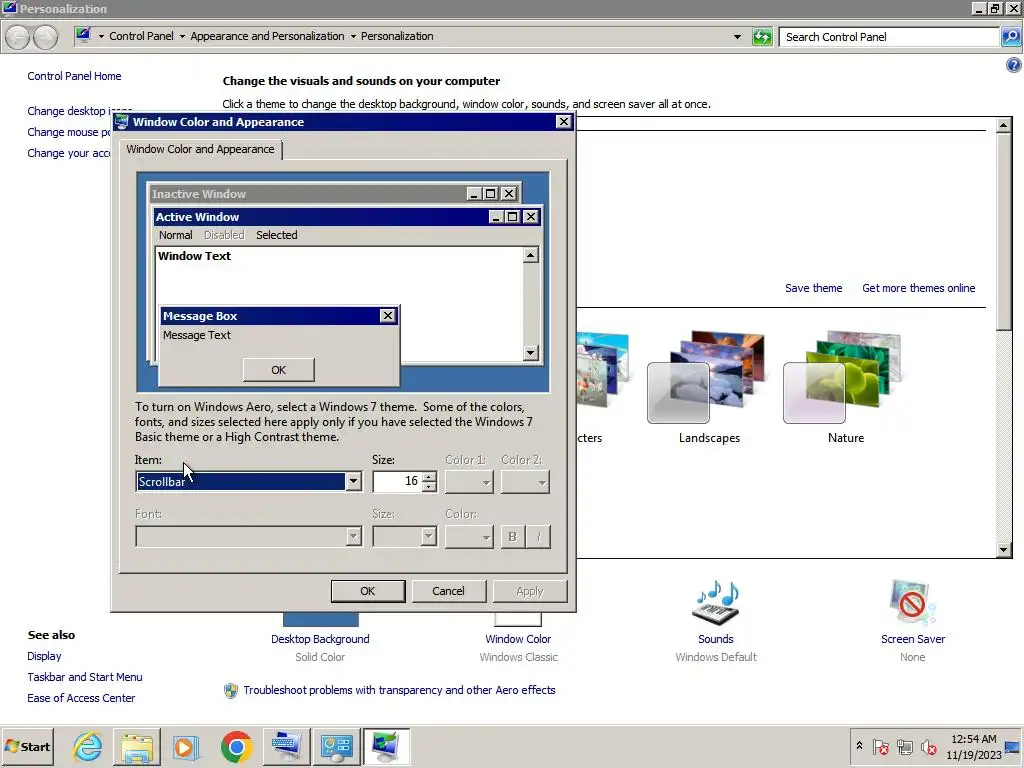Select the Personalization taskbar icon
Image resolution: width=1024 pixels, height=768 pixels.
click(386, 746)
